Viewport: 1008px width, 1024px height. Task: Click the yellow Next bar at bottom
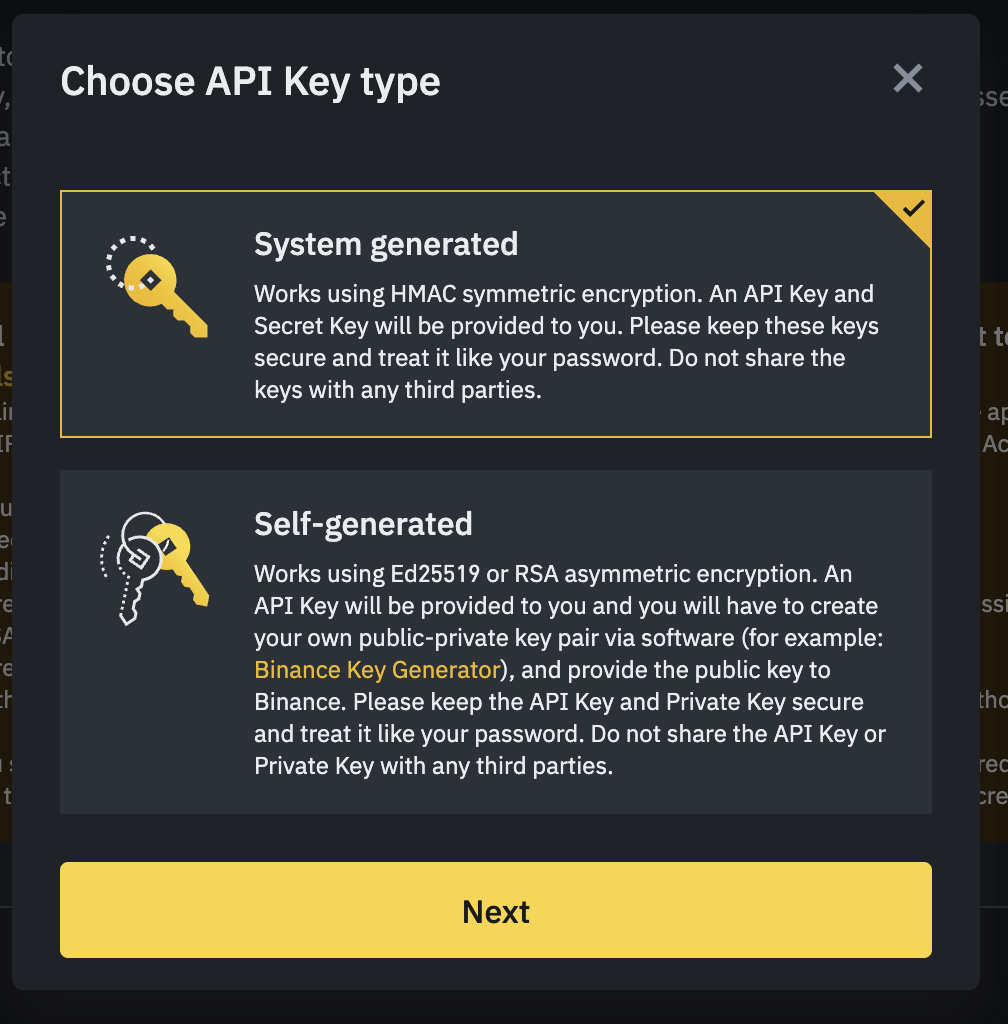coord(496,911)
